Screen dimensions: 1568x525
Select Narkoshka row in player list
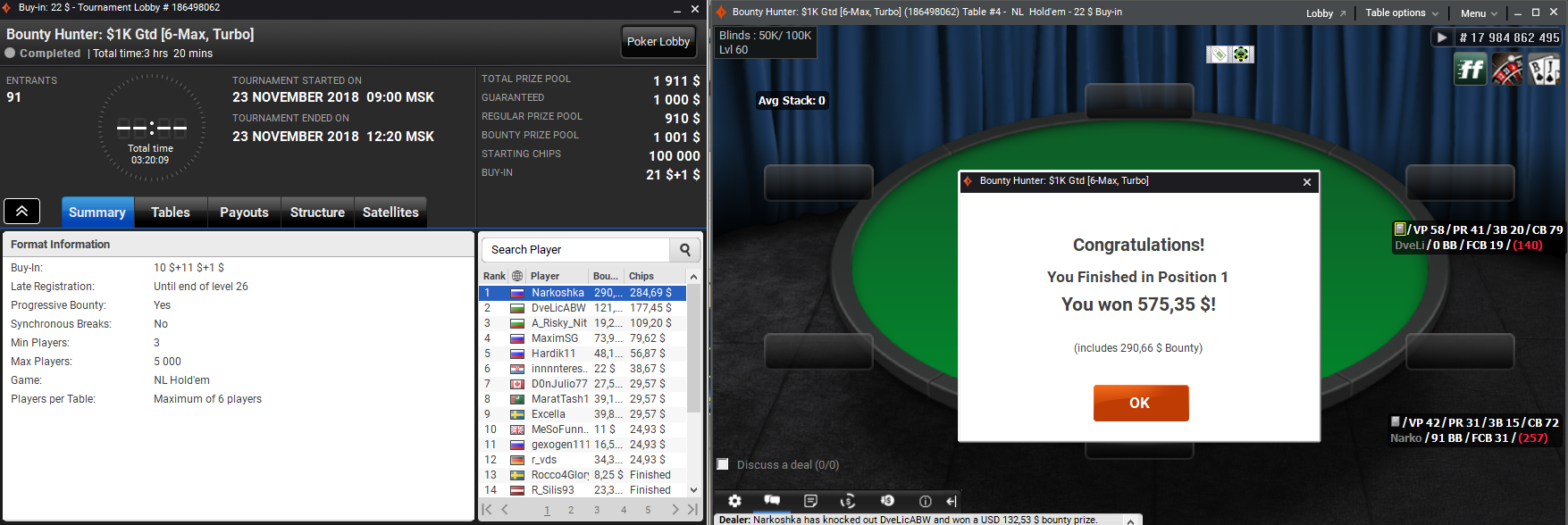583,293
